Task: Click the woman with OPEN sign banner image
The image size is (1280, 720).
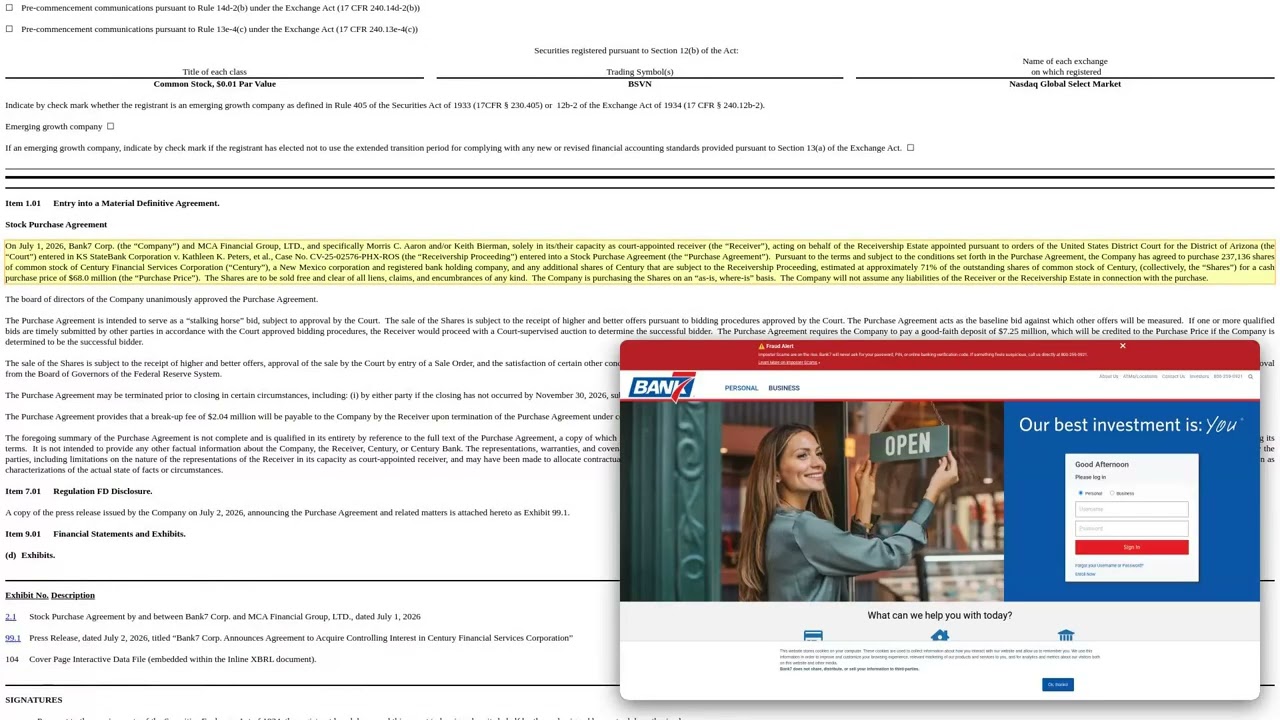Action: (811, 501)
